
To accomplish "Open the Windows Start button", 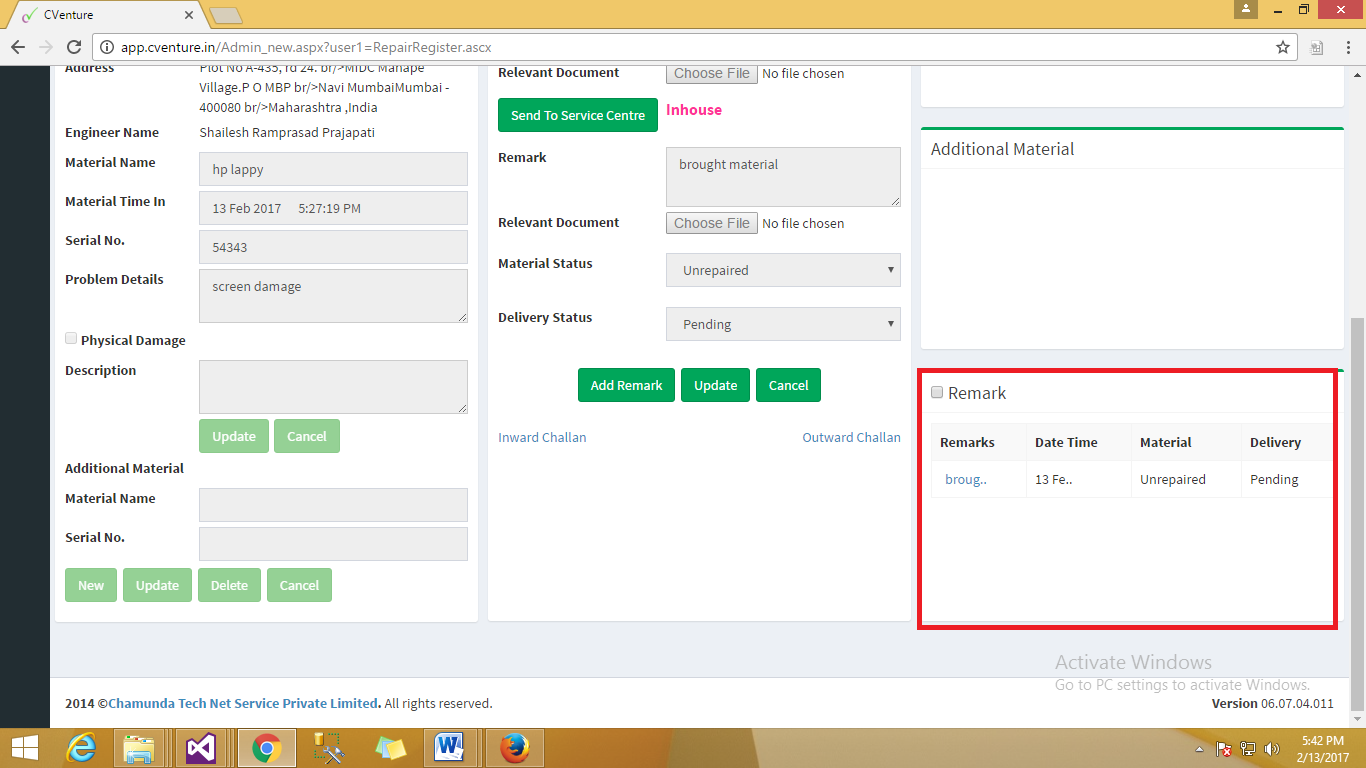I will pos(24,747).
